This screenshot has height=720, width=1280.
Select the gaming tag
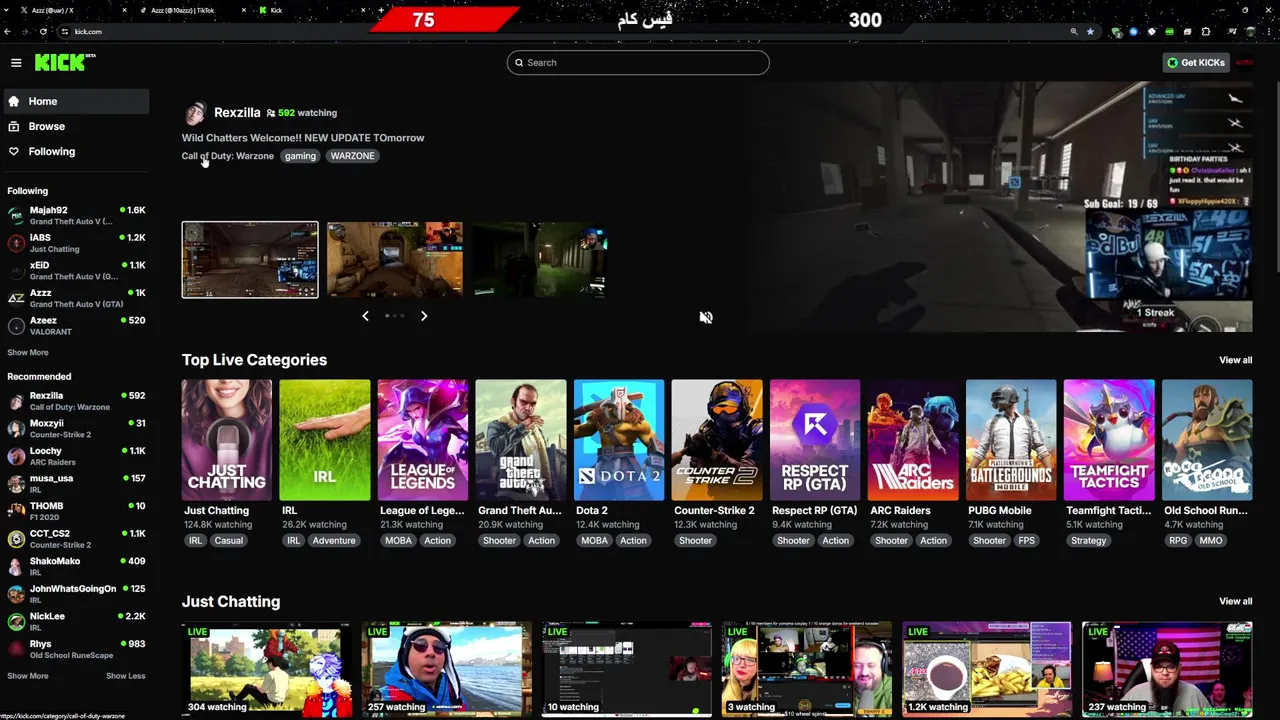[300, 156]
